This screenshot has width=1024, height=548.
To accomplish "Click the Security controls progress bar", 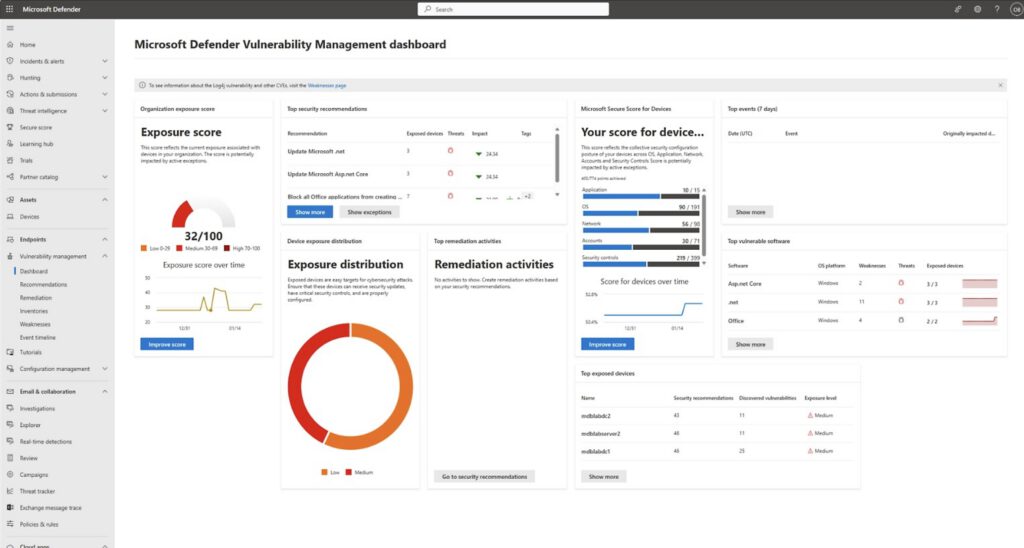I will click(x=641, y=264).
